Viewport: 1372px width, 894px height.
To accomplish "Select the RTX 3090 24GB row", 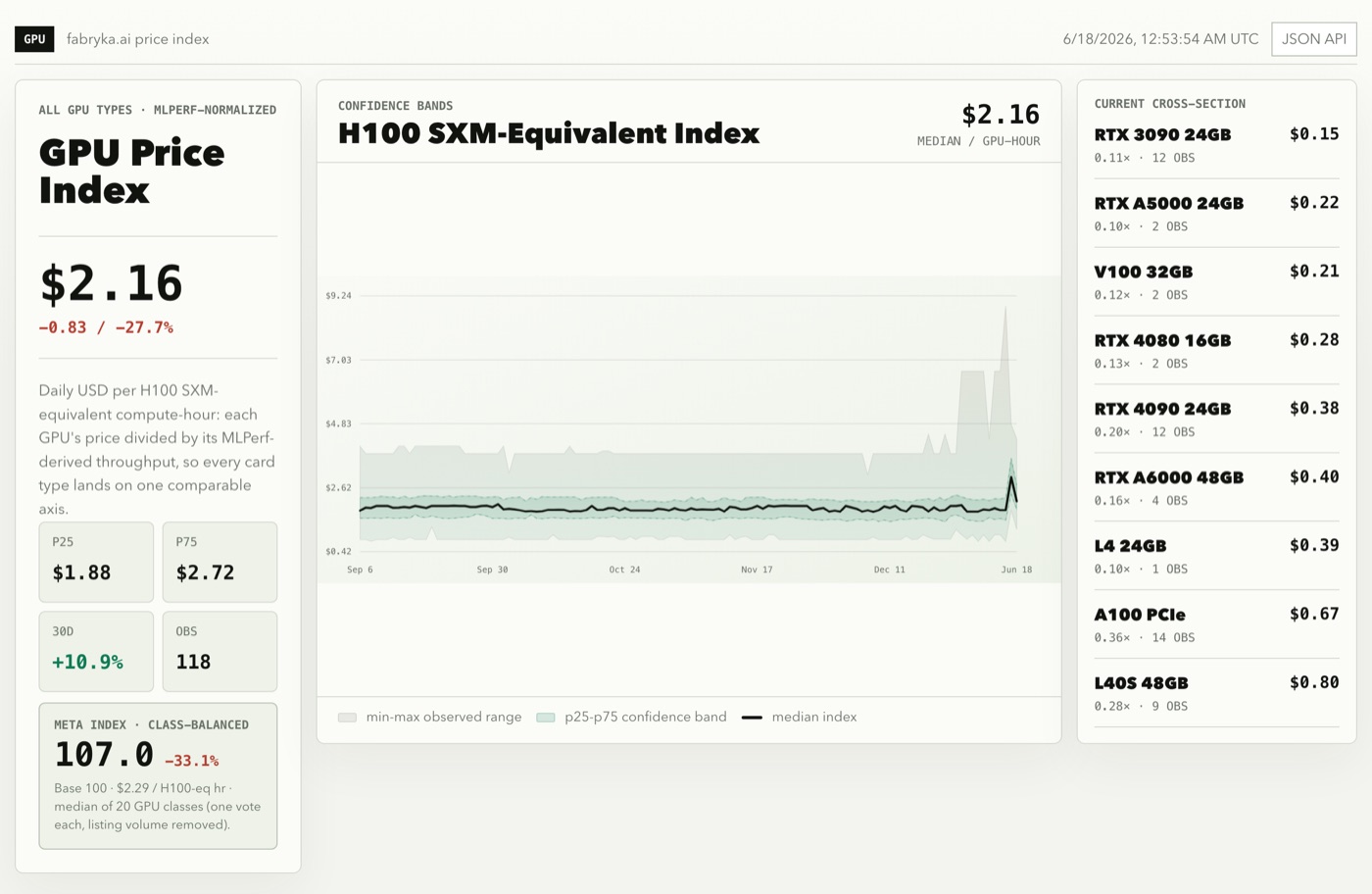I will (1216, 145).
